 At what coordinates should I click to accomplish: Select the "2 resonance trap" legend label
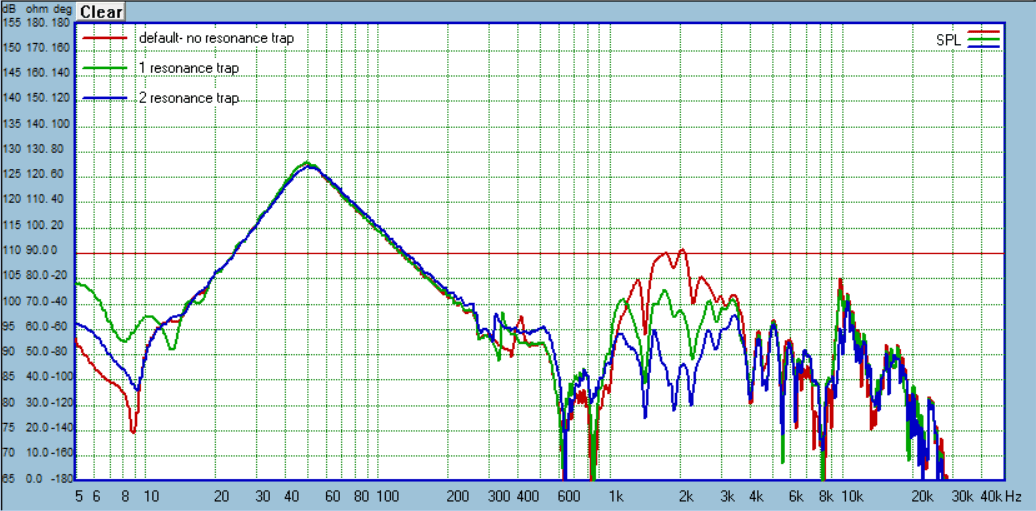[188, 98]
